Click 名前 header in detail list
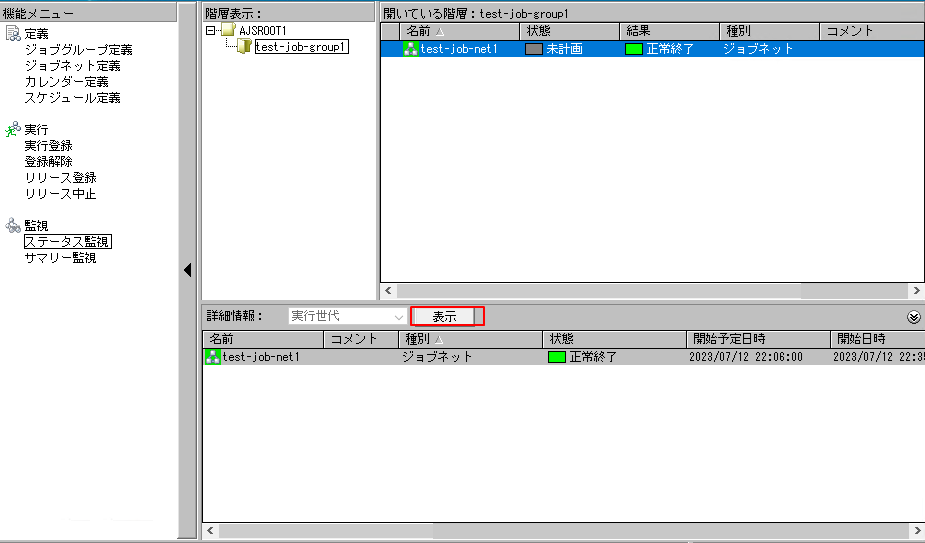 (x=263, y=339)
